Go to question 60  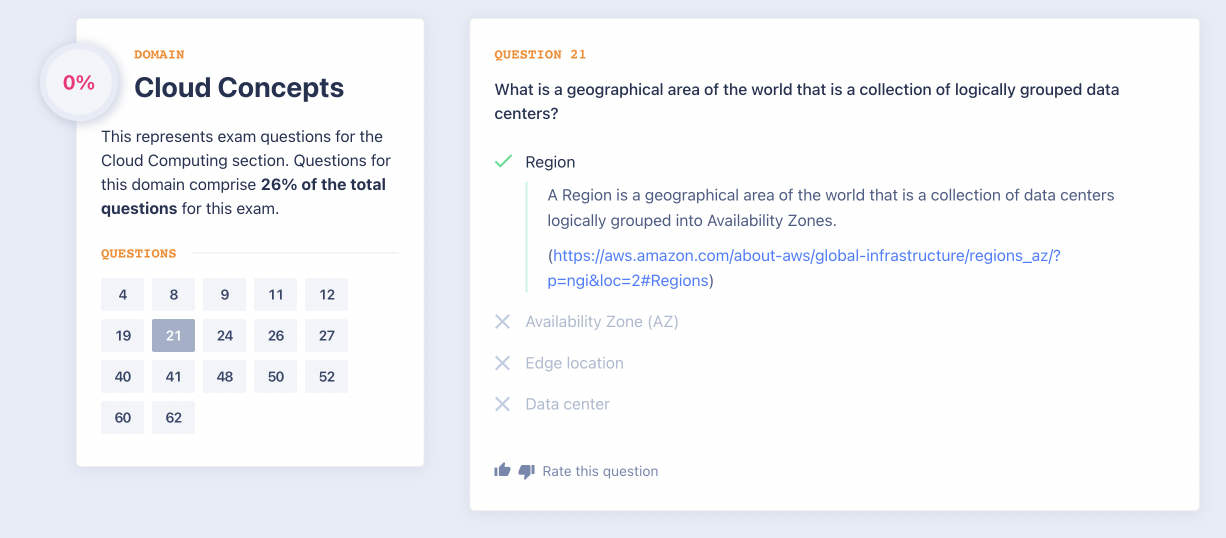click(123, 418)
